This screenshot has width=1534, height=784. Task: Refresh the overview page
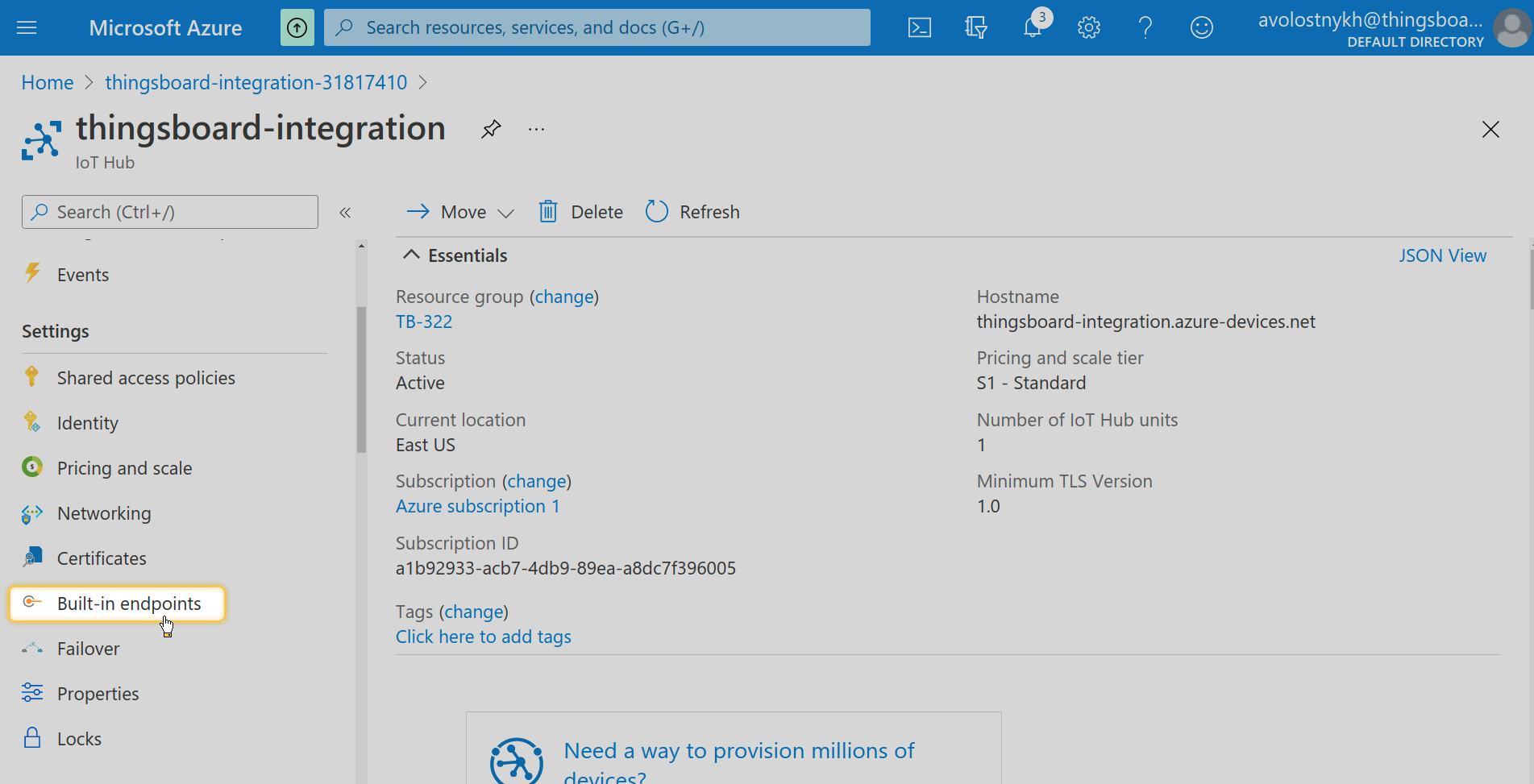click(692, 212)
